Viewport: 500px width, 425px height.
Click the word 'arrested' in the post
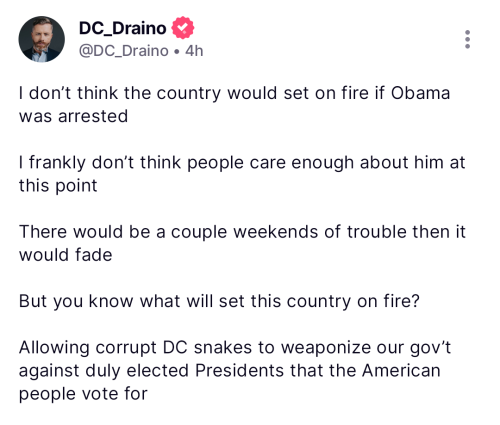tap(93, 116)
